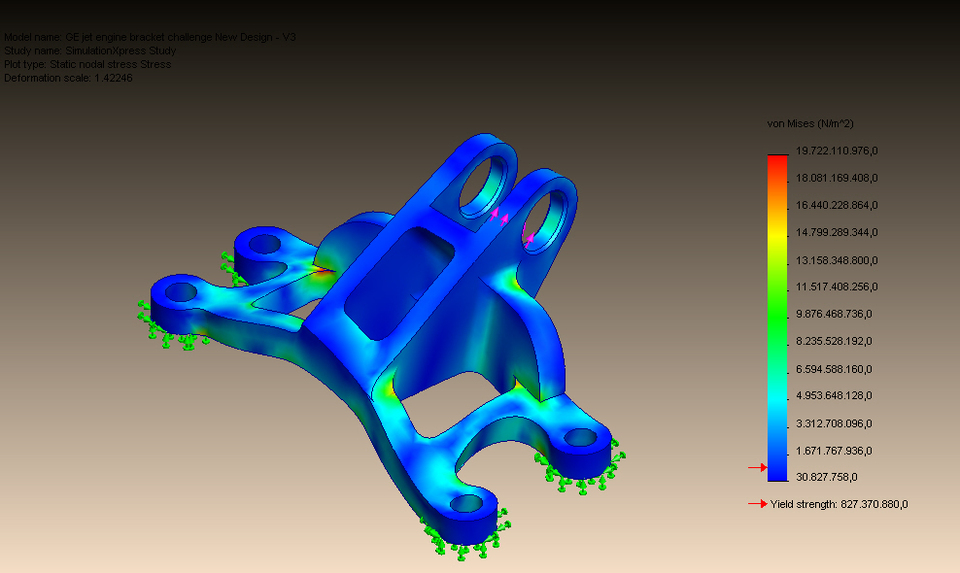Click green fixture arrows under front bottom foot
Screen dimensions: 960x573
tap(462, 540)
